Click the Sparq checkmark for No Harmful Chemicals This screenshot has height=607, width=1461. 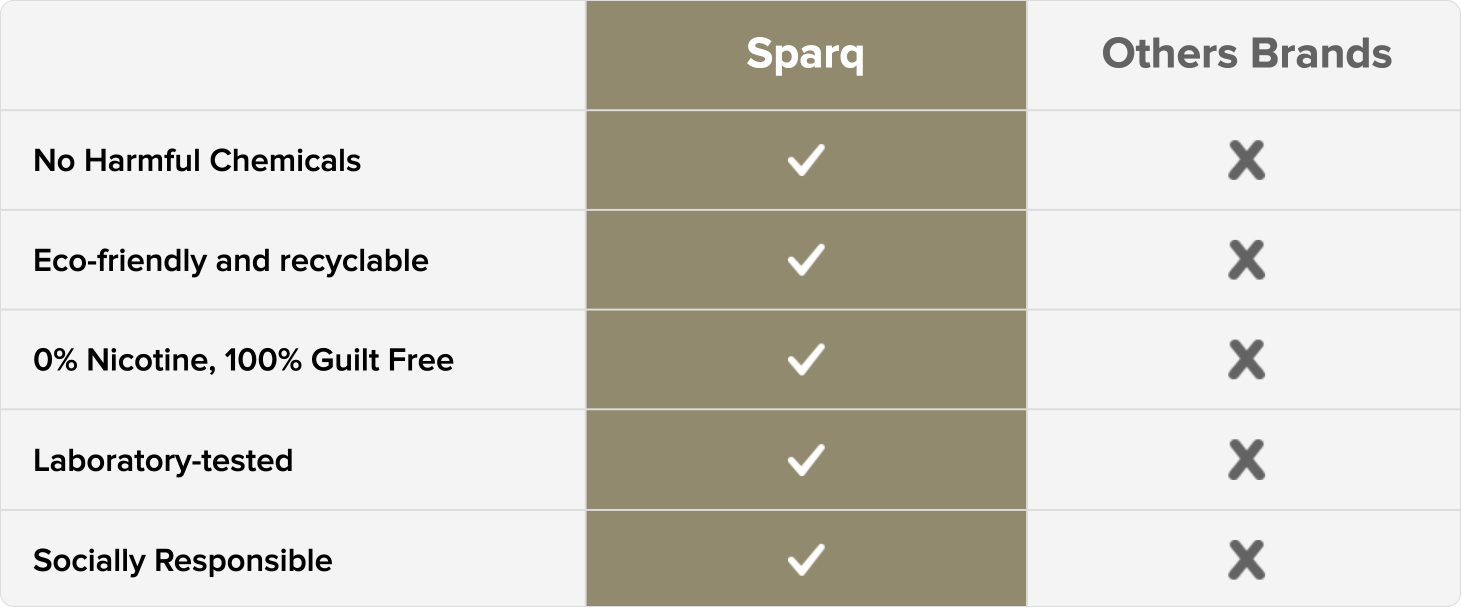(805, 160)
